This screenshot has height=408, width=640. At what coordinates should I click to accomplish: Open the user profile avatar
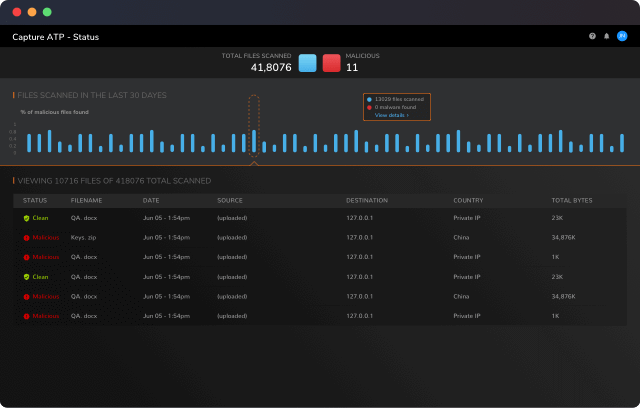(621, 36)
